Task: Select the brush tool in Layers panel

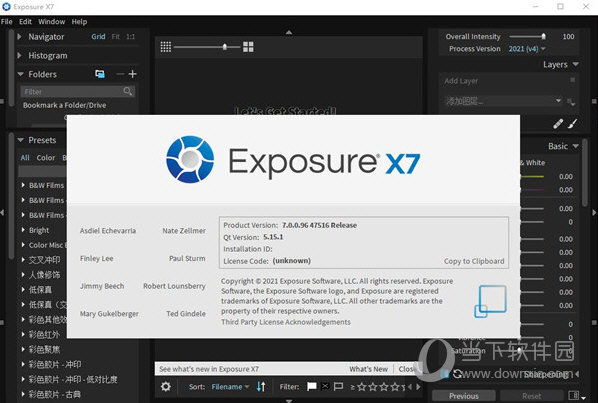Action: coord(573,124)
